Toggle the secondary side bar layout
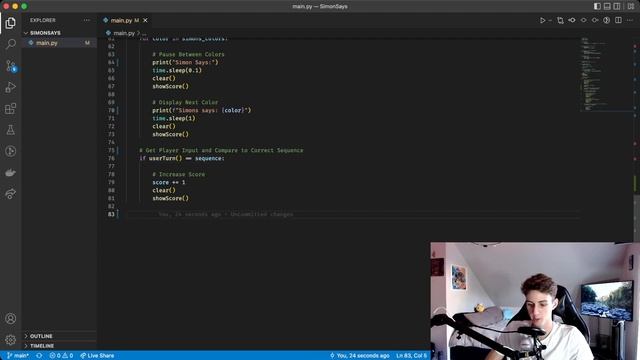 (617, 6)
